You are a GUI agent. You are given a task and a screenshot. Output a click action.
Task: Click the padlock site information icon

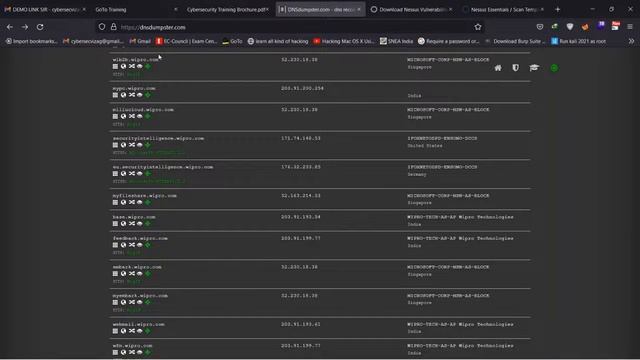[x=113, y=27]
